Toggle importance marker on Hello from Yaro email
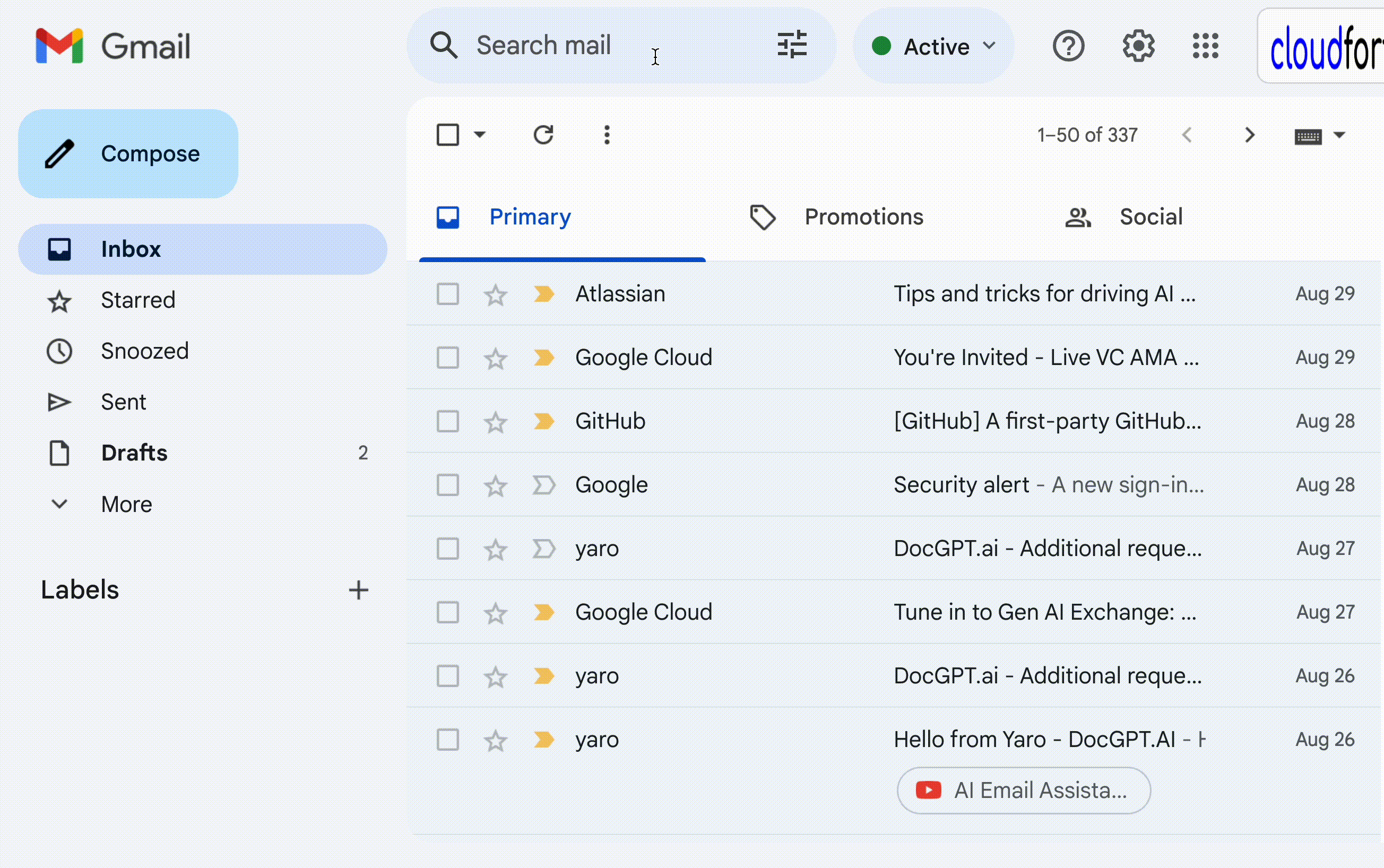 [x=543, y=740]
